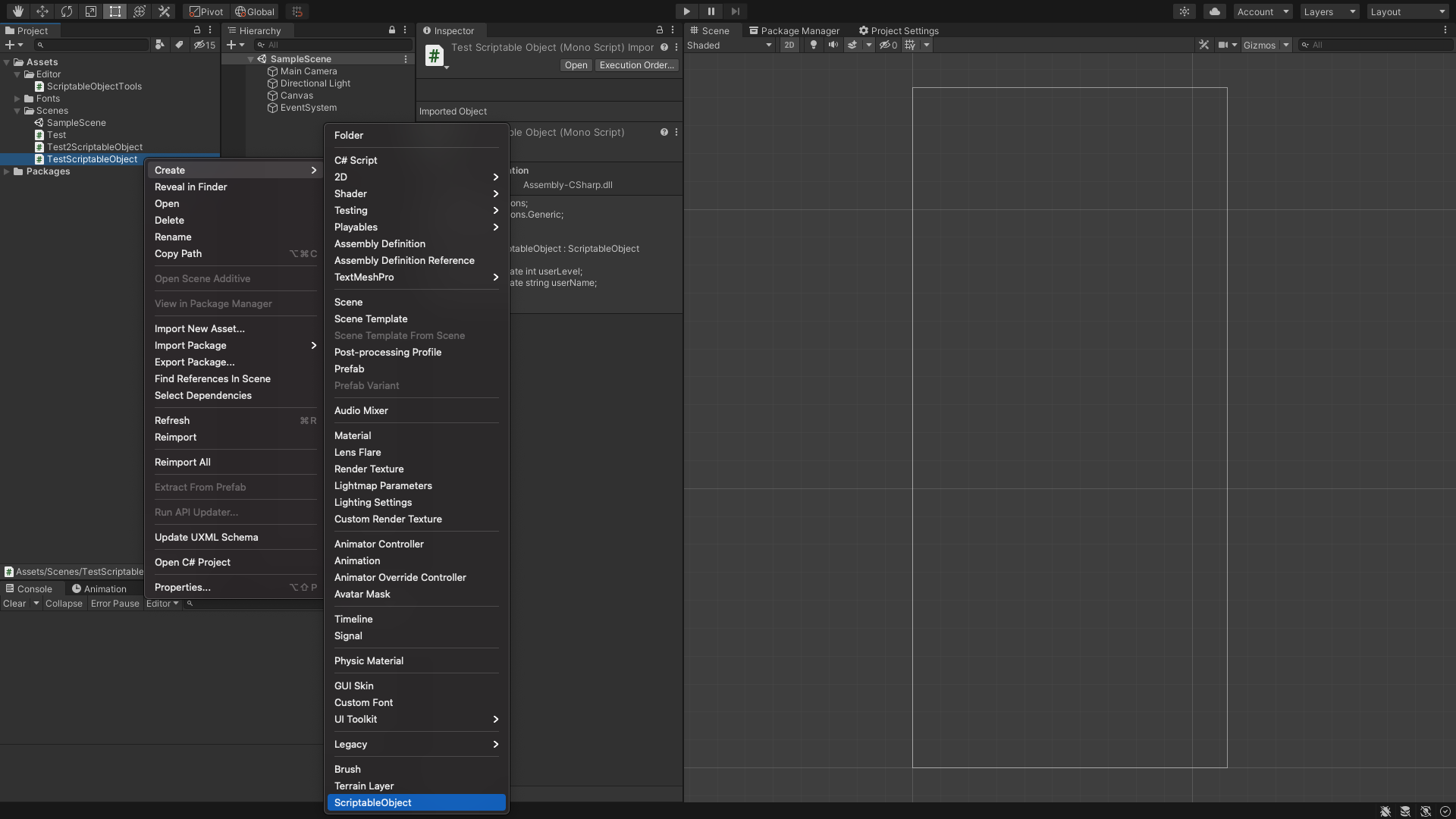This screenshot has width=1456, height=819.
Task: Open the custom editor tools wrench icon
Action: 164,11
